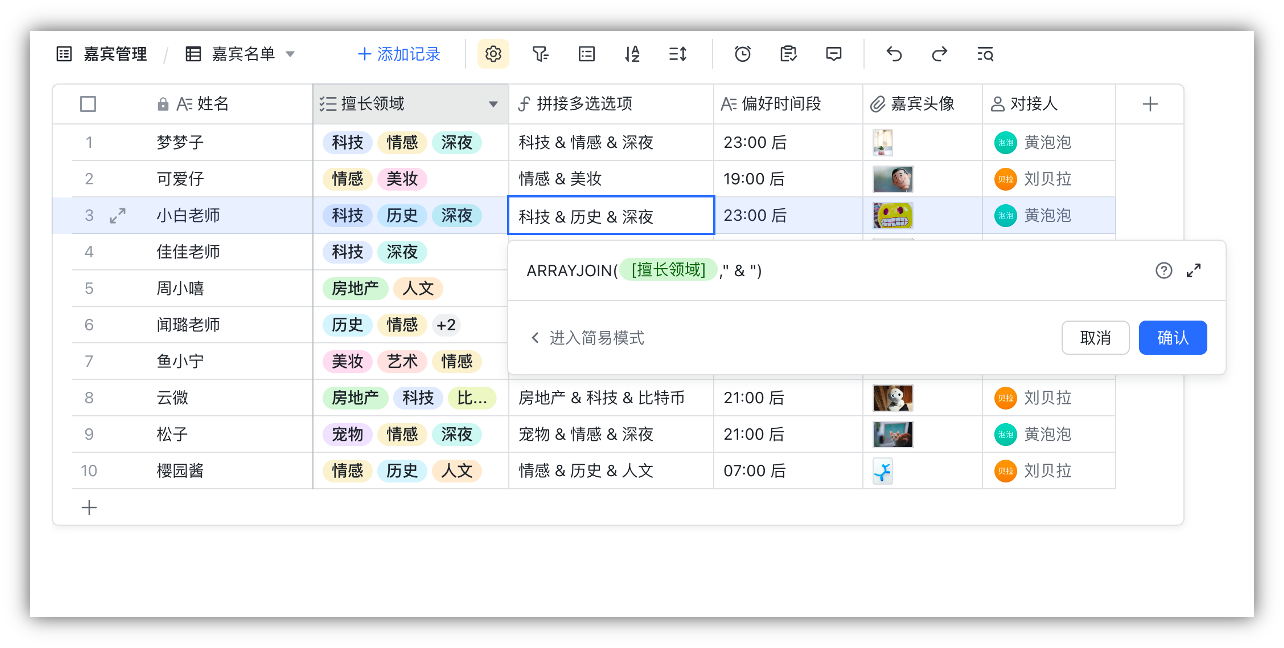Expand the formula editor to fullscreen
This screenshot has height=648, width=1284.
click(1194, 270)
